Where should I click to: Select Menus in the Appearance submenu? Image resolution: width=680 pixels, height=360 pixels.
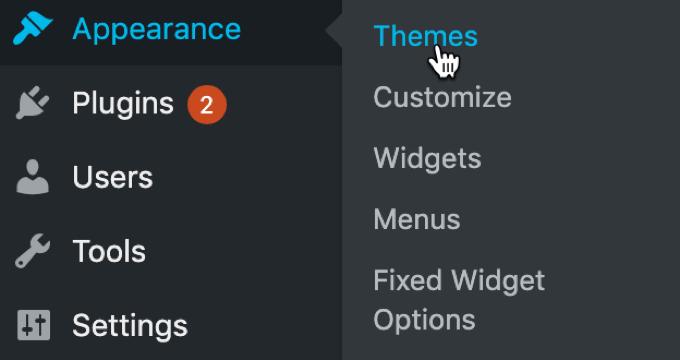click(417, 219)
